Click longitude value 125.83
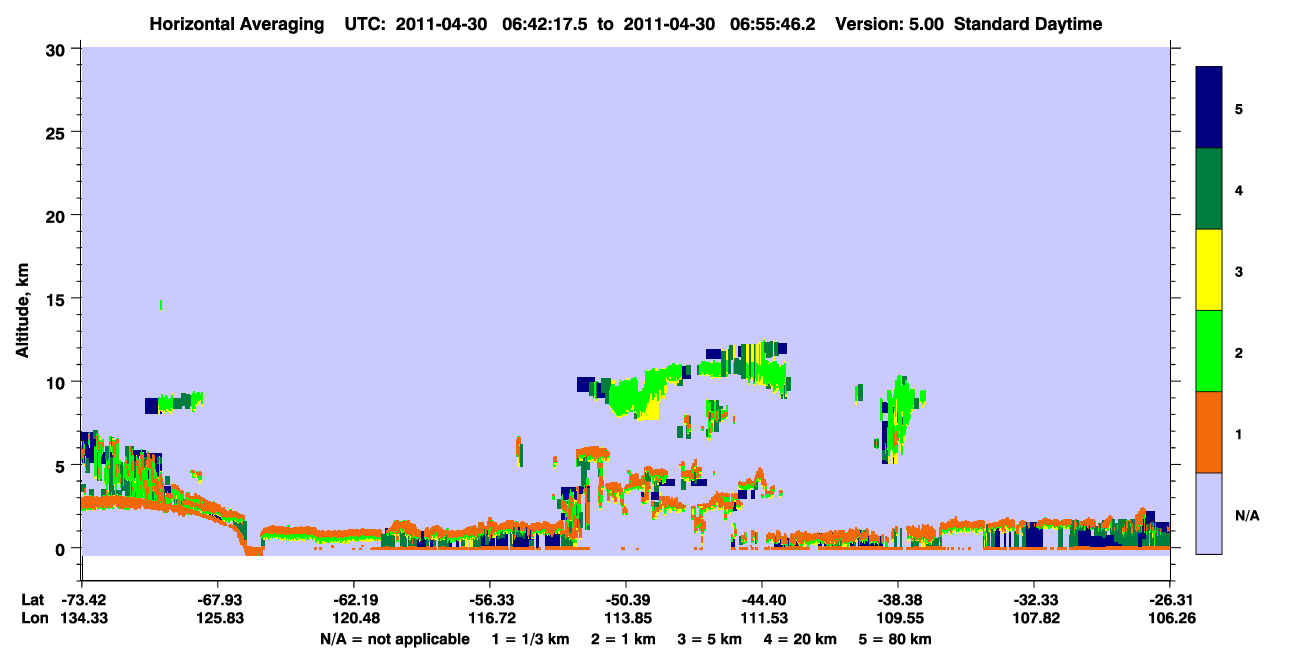 pyautogui.click(x=218, y=619)
